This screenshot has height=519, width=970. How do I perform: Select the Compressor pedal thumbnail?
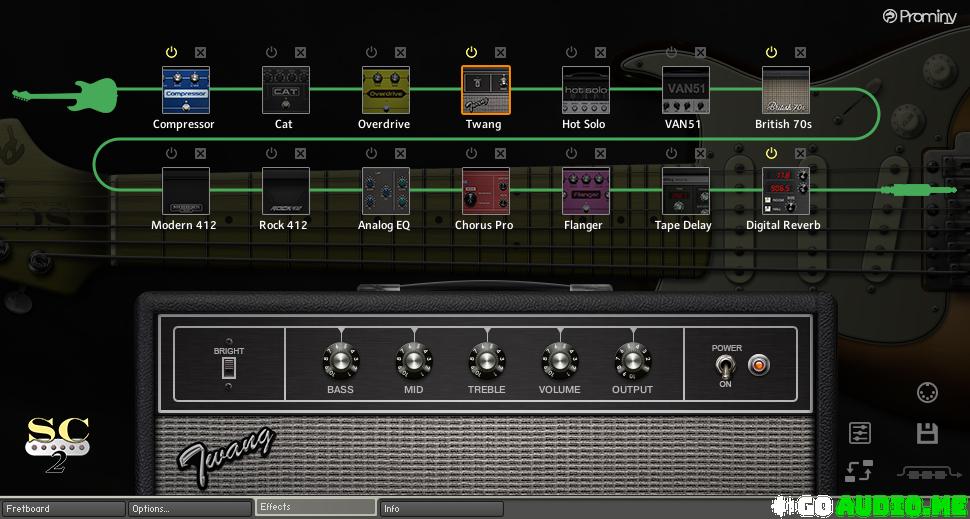[186, 90]
